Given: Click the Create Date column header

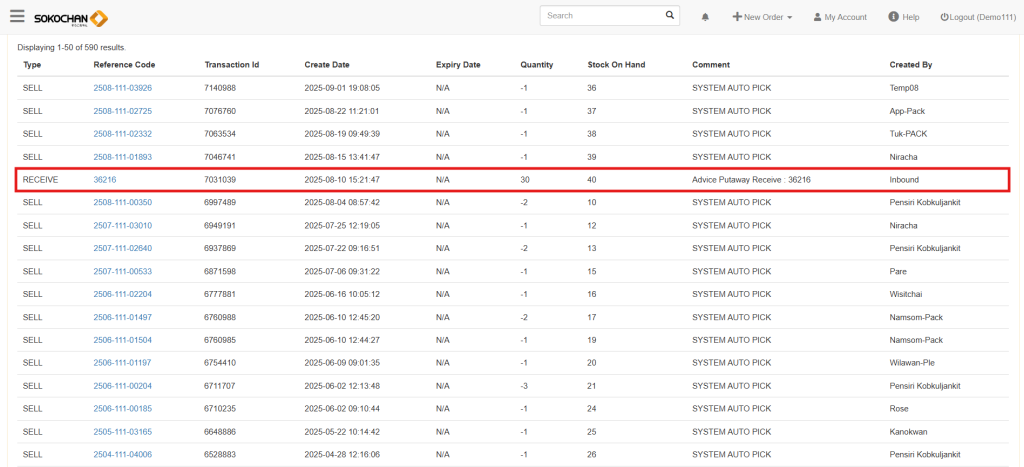Looking at the screenshot, I should click(327, 65).
